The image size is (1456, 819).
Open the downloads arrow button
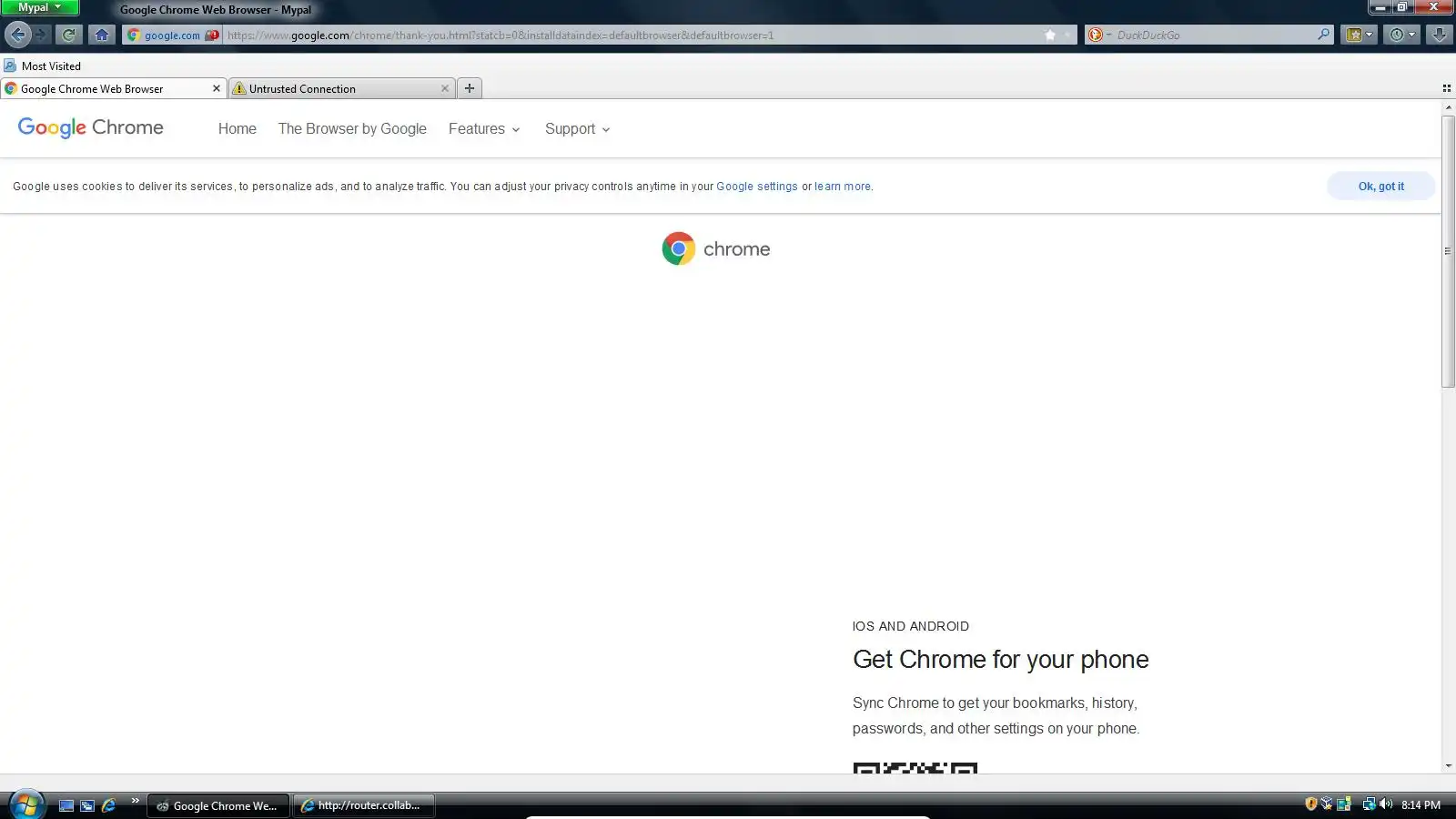coord(1439,35)
